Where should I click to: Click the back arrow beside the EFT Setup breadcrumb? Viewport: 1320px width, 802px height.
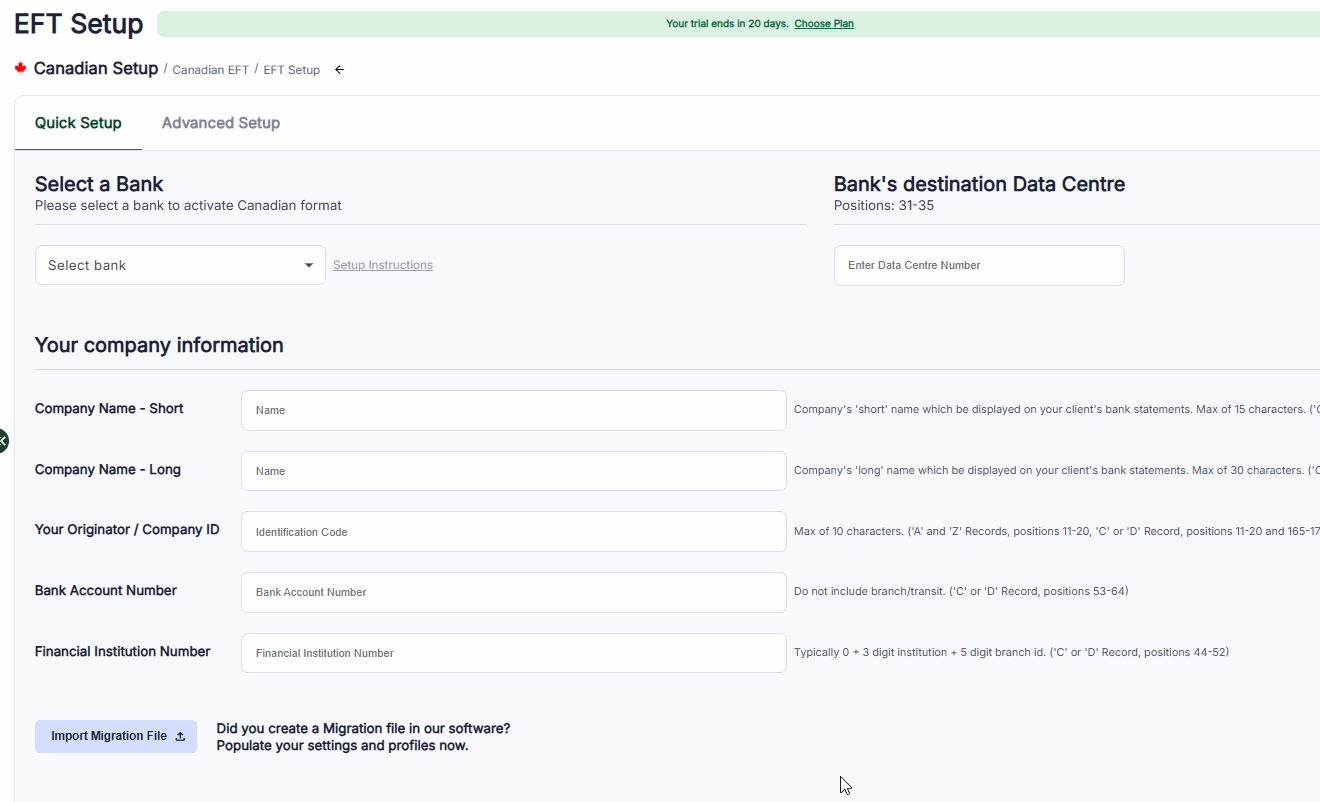tap(339, 70)
